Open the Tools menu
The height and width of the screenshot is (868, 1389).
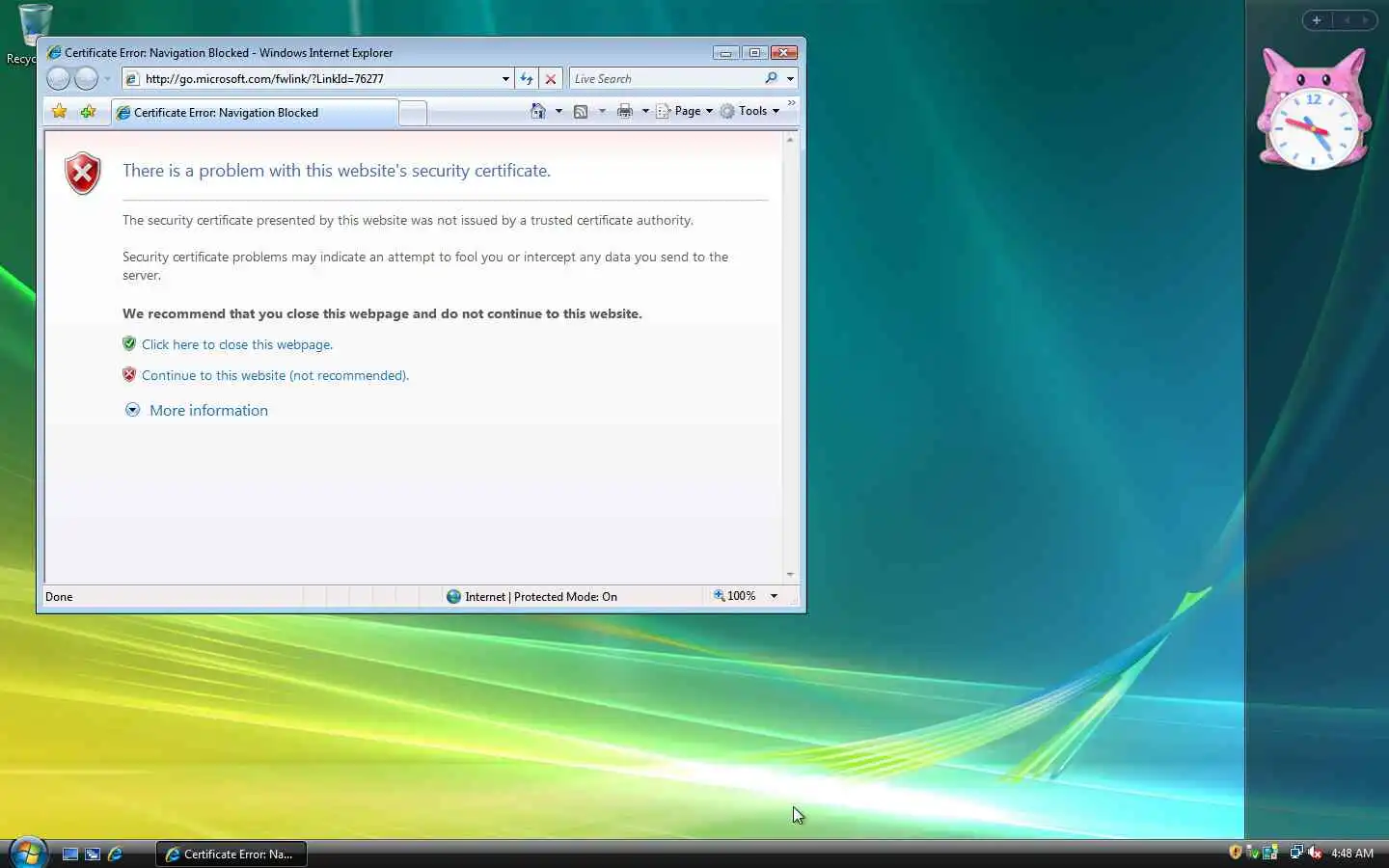pyautogui.click(x=750, y=111)
